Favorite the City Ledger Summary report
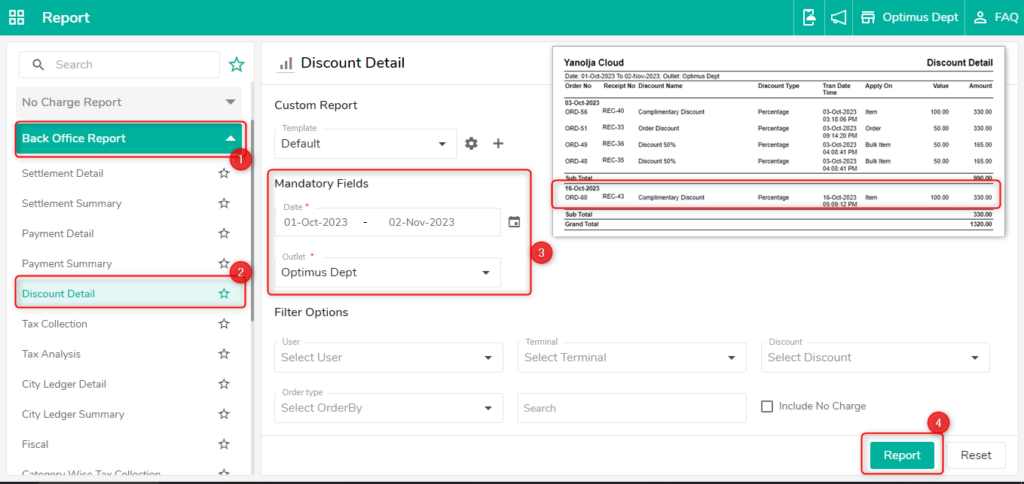This screenshot has height=484, width=1024. tap(224, 413)
